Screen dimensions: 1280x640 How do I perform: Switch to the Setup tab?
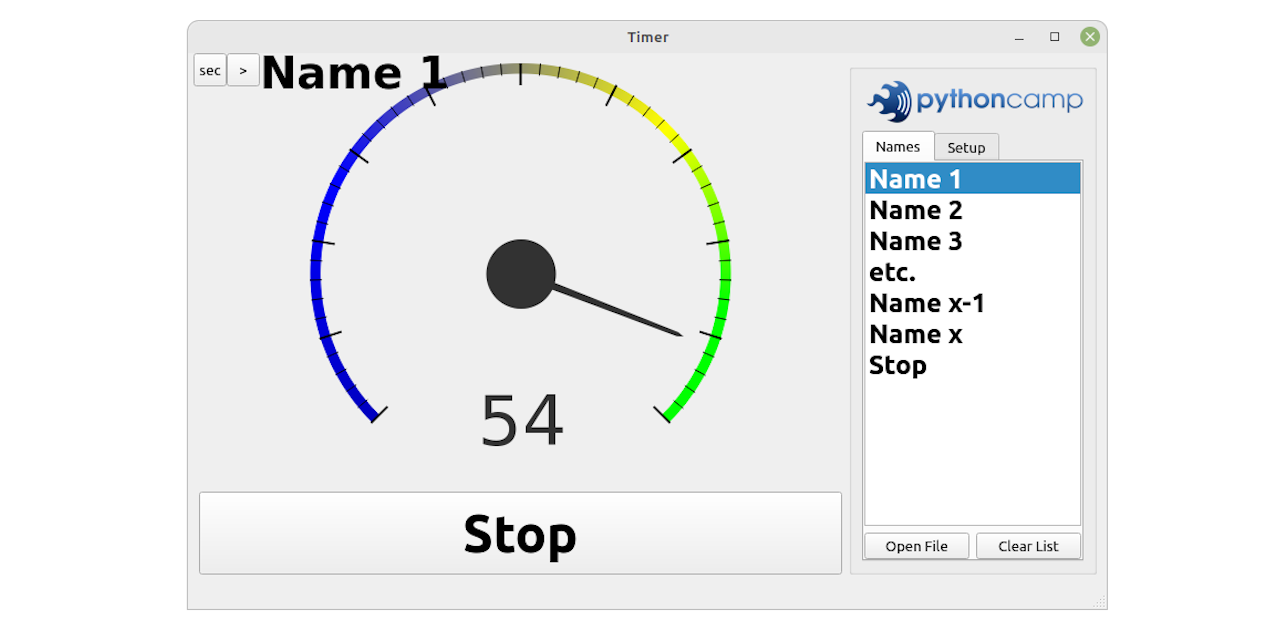coord(966,147)
